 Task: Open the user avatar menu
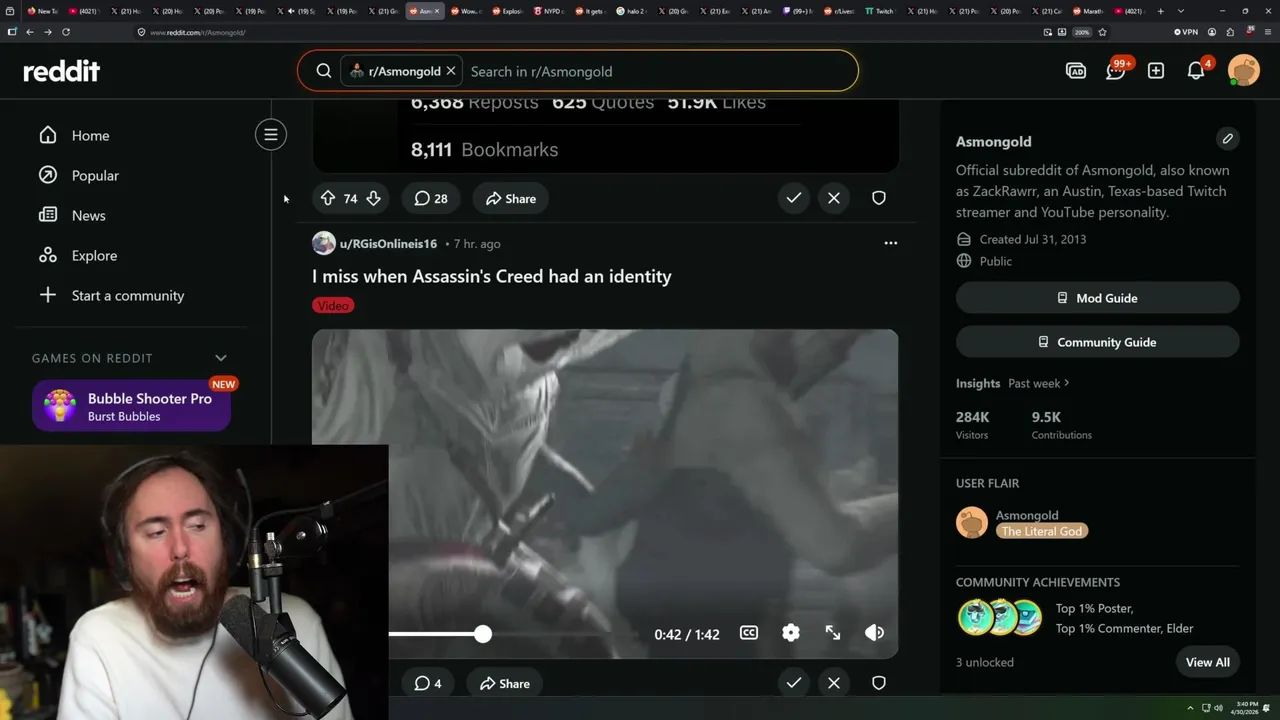(1244, 71)
